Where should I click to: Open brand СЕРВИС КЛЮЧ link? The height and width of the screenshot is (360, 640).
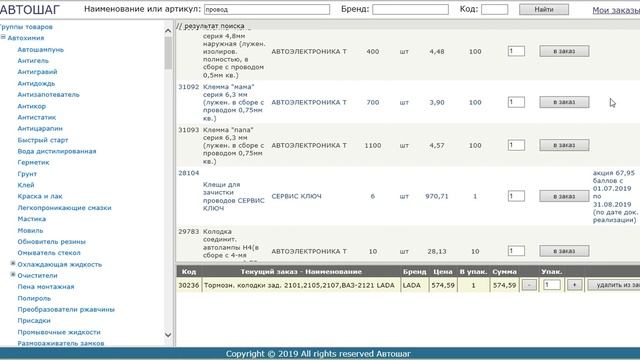(x=296, y=196)
